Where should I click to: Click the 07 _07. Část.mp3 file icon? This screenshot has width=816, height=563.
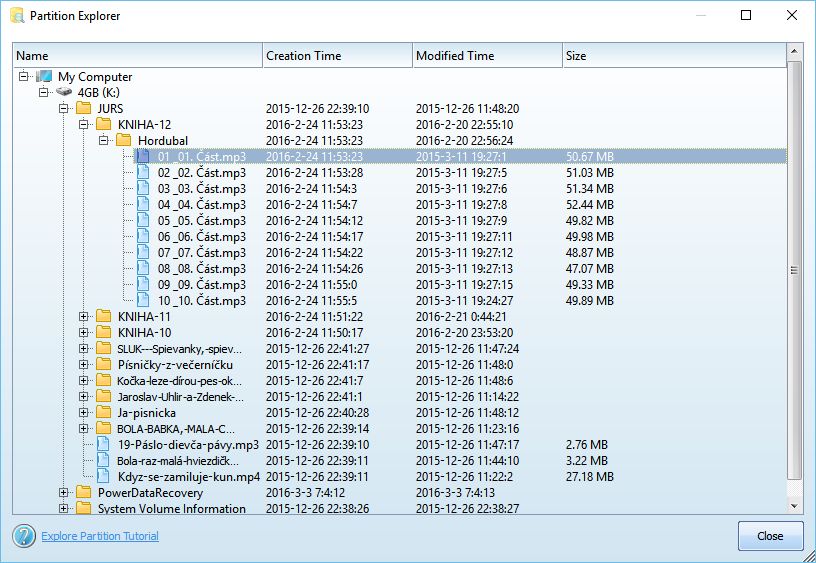143,252
